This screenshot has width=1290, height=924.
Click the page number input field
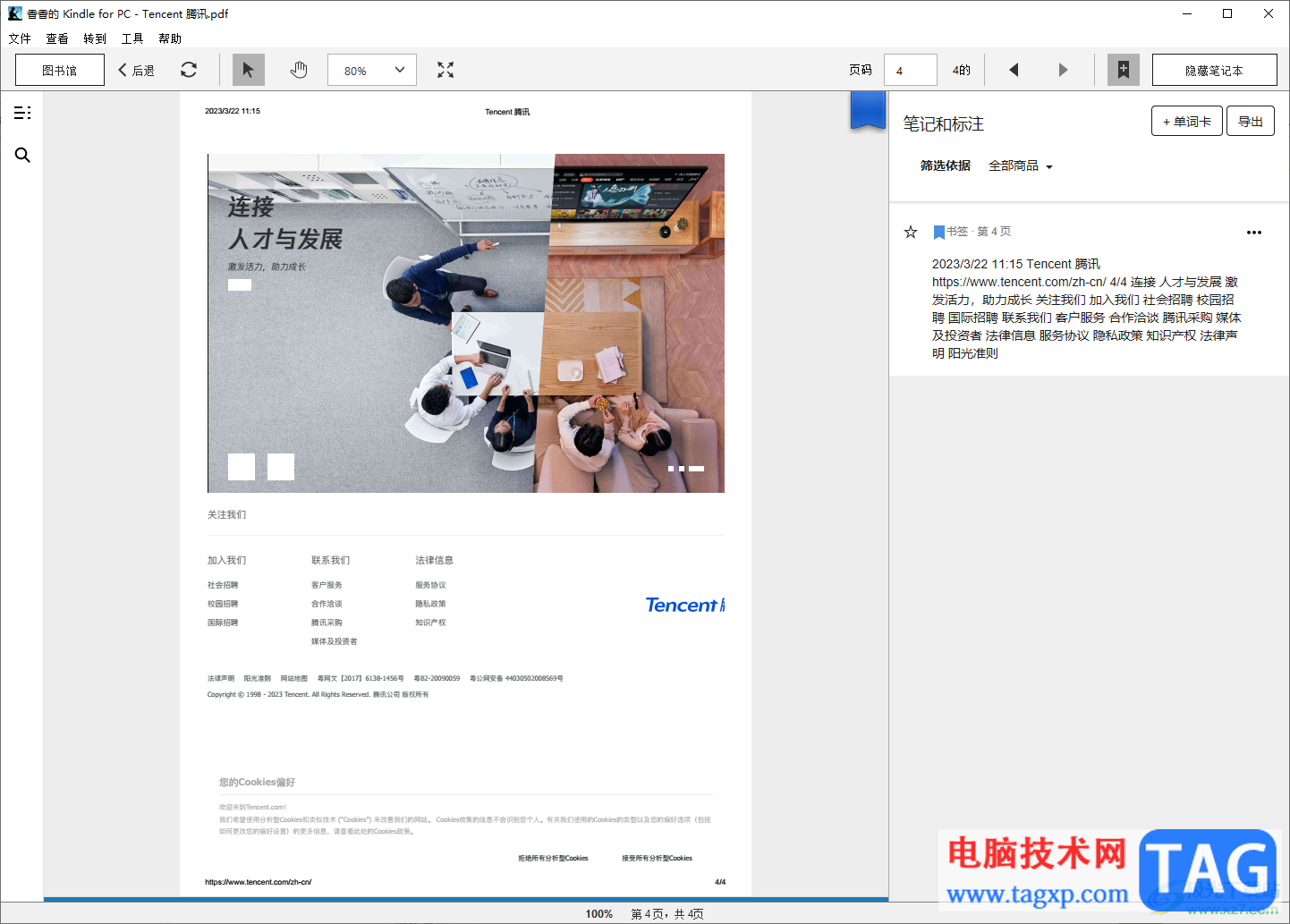click(910, 70)
